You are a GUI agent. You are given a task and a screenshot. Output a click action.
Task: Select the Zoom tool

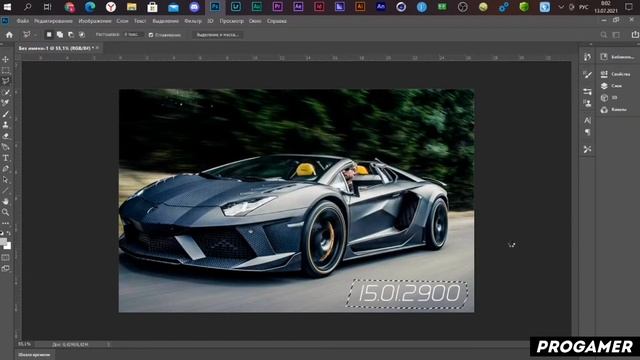pos(6,212)
